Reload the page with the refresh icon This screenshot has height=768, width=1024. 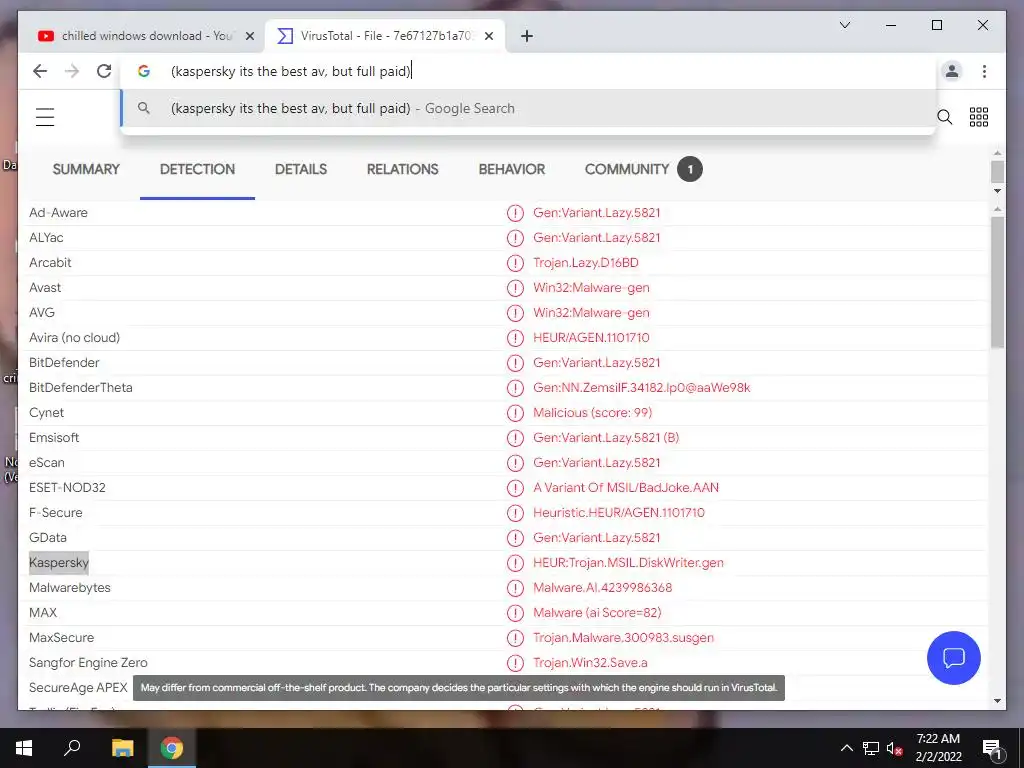click(104, 71)
